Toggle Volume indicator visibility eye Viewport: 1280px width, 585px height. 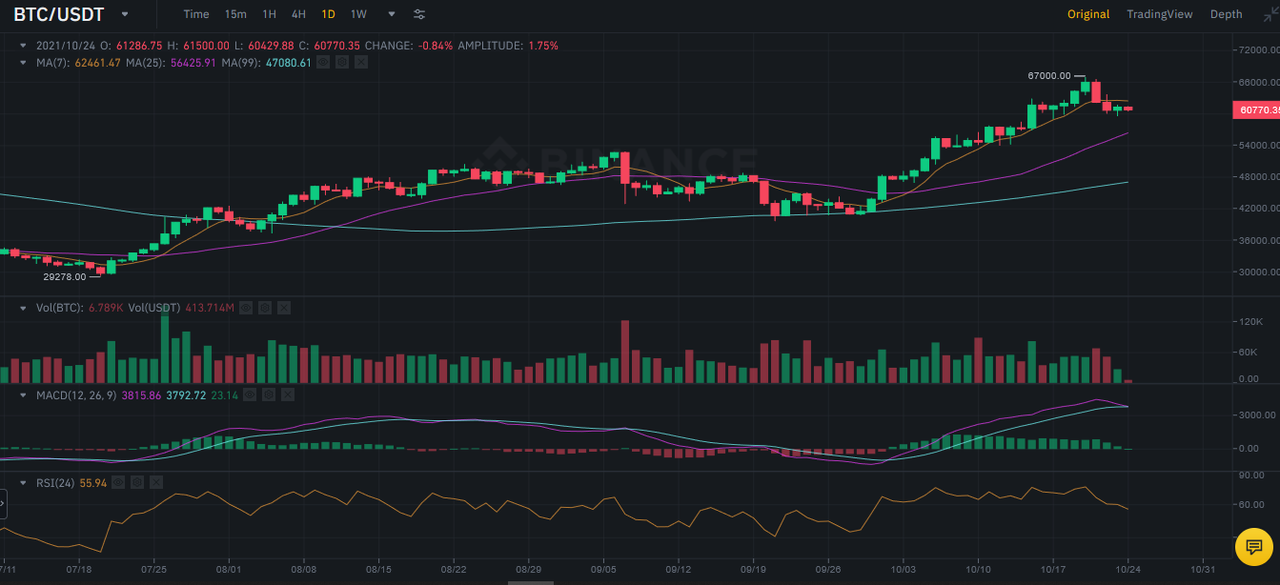coord(247,308)
